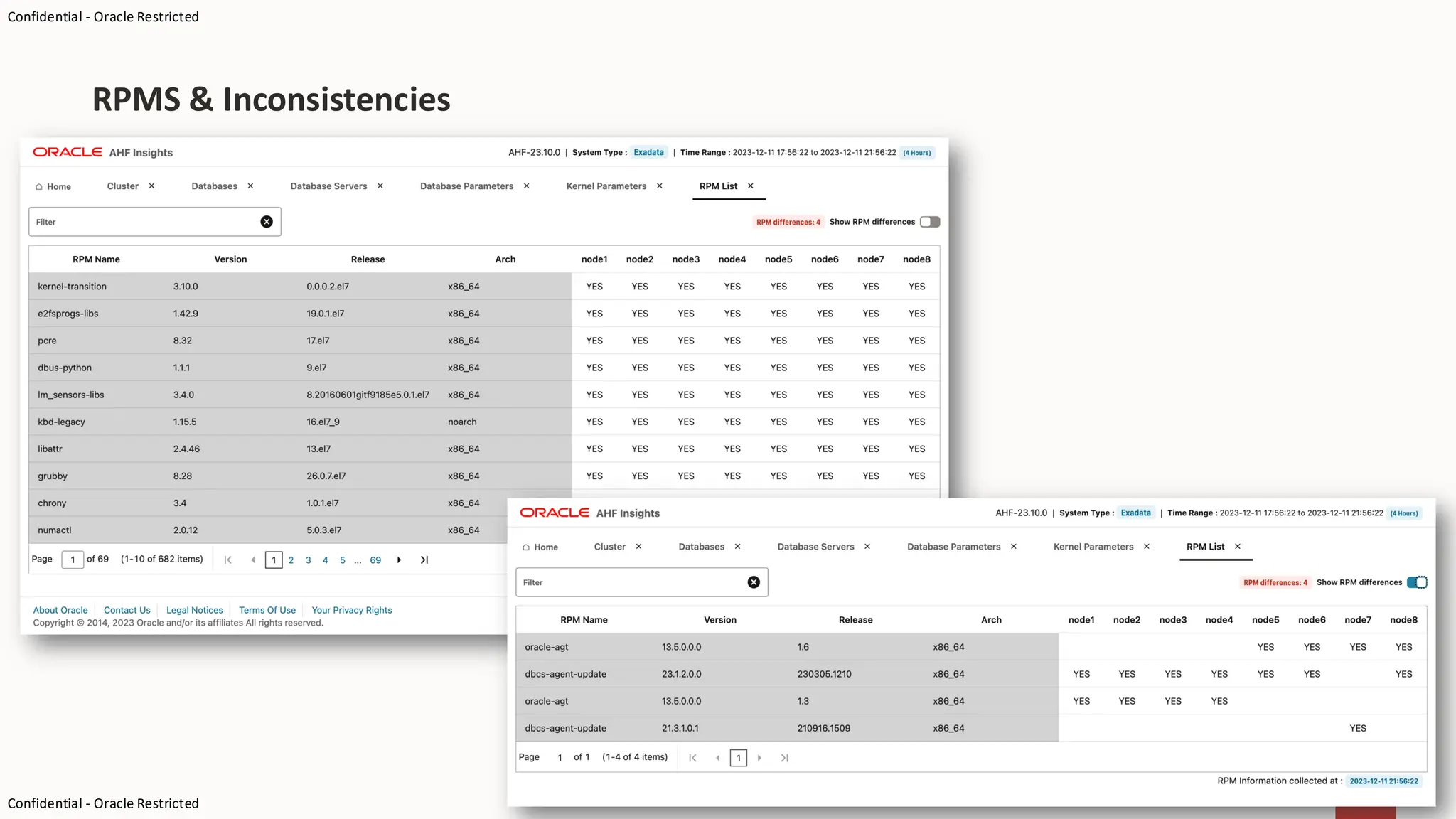Open Kernel Parameters tab in front window
This screenshot has width=1456, height=819.
(1093, 547)
